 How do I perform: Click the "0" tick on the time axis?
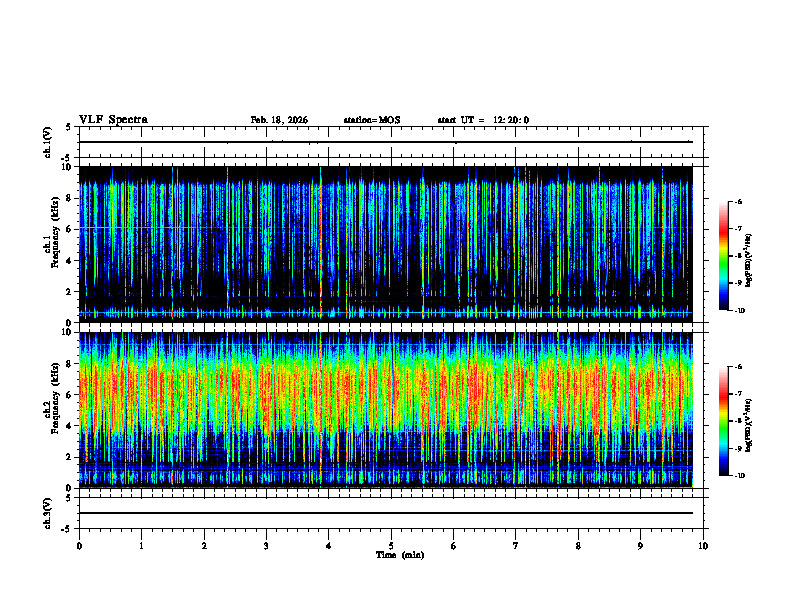click(x=79, y=546)
